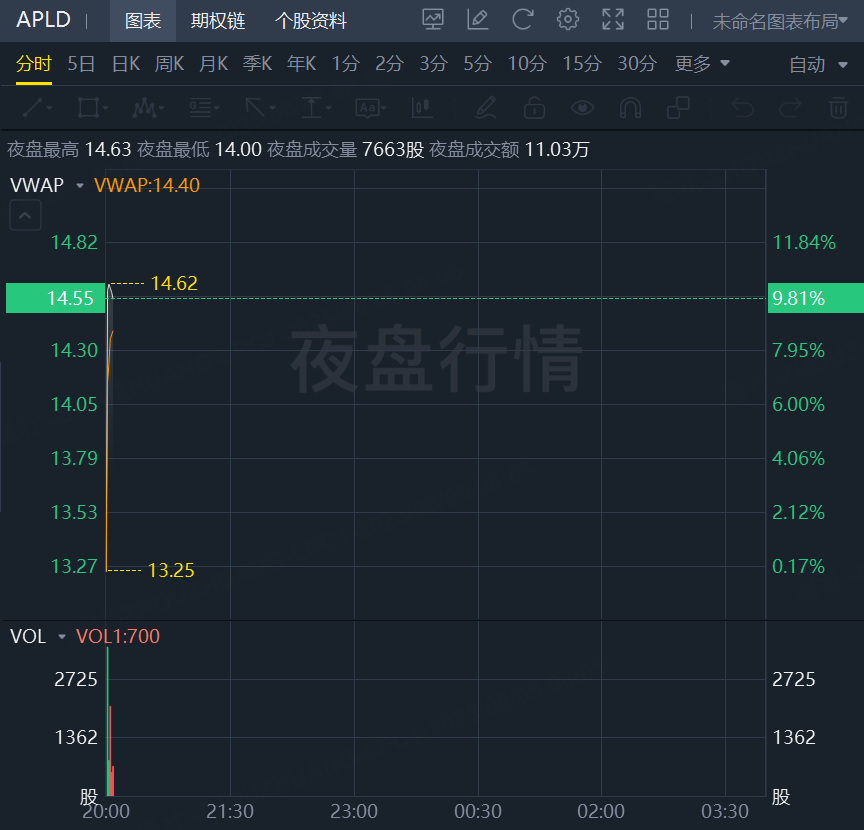
Task: Enter fullscreen chart mode
Action: (x=613, y=20)
